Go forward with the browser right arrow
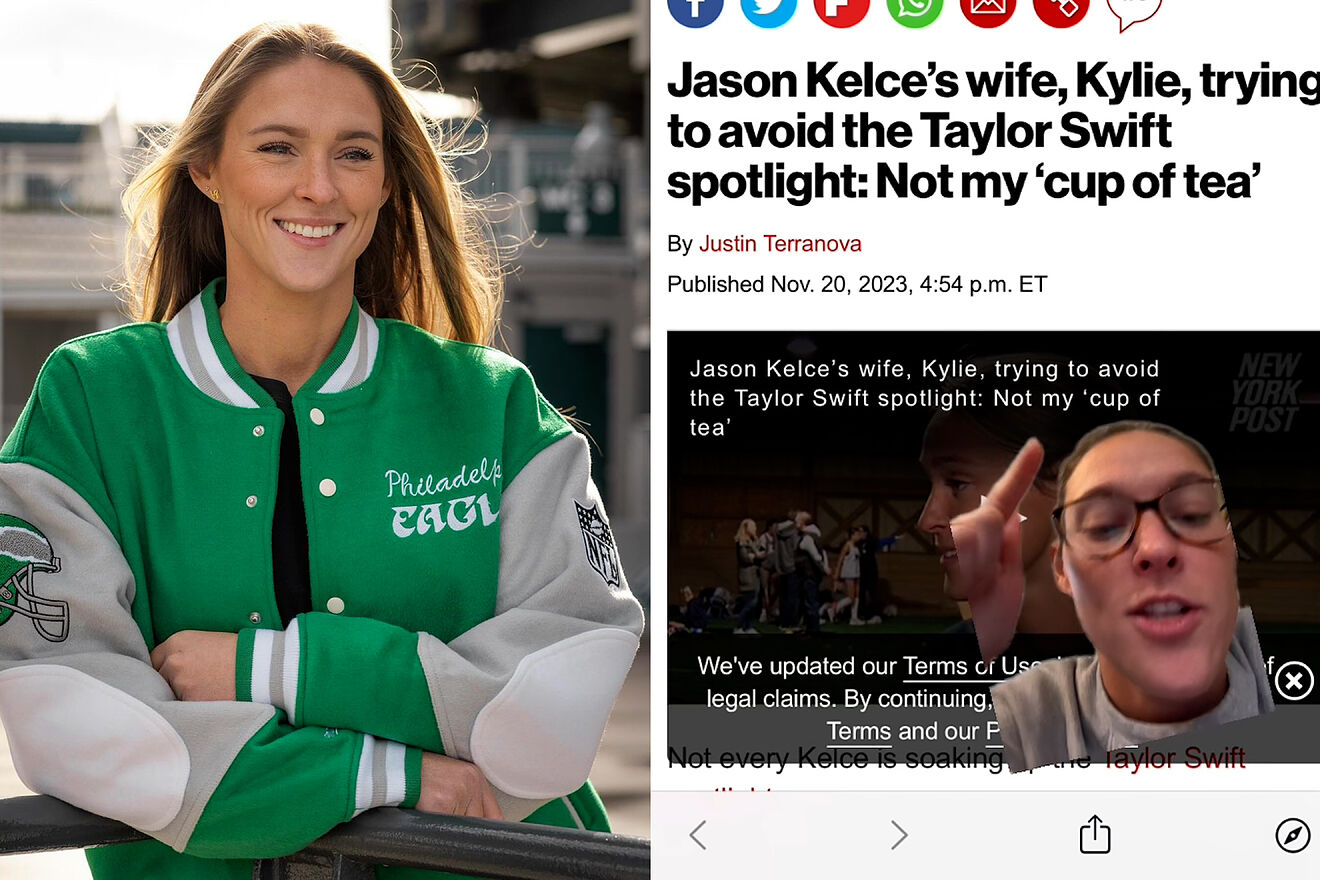 (x=899, y=835)
